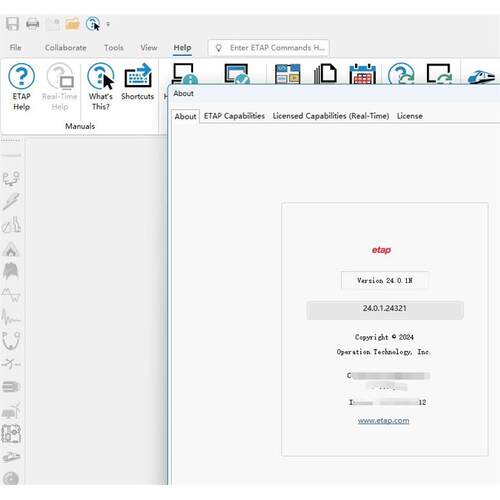Screen dimensions: 500x500
Task: Open ETAP Help from the ribbon
Action: [21, 87]
